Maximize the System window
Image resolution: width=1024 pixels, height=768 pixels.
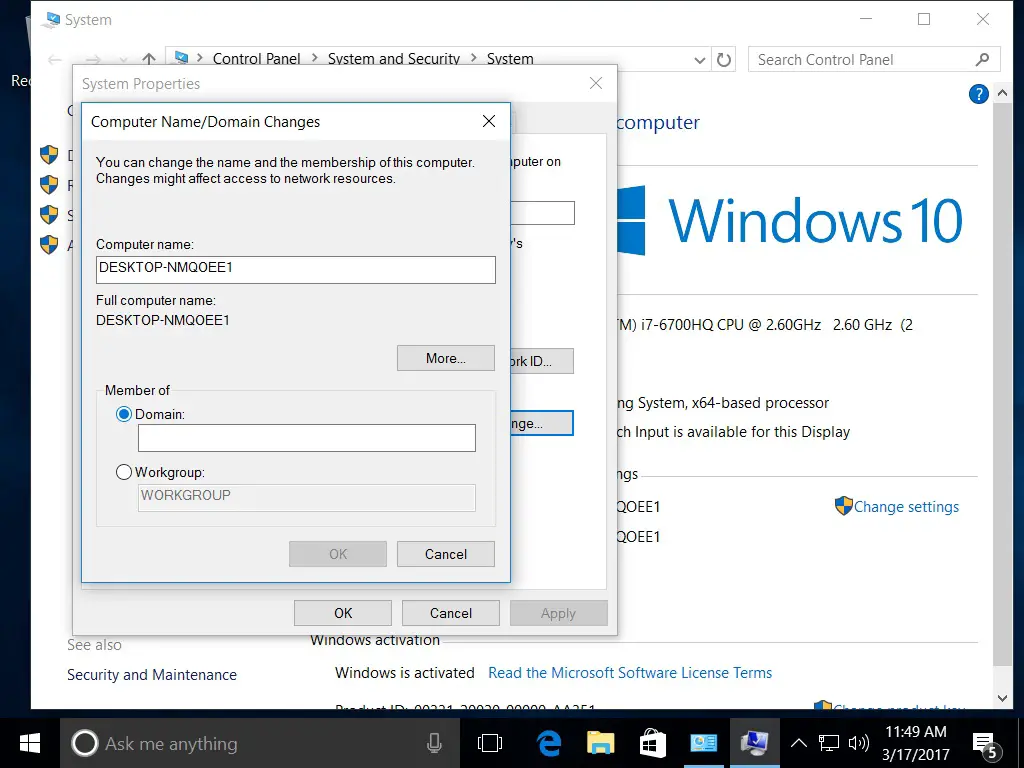924,19
